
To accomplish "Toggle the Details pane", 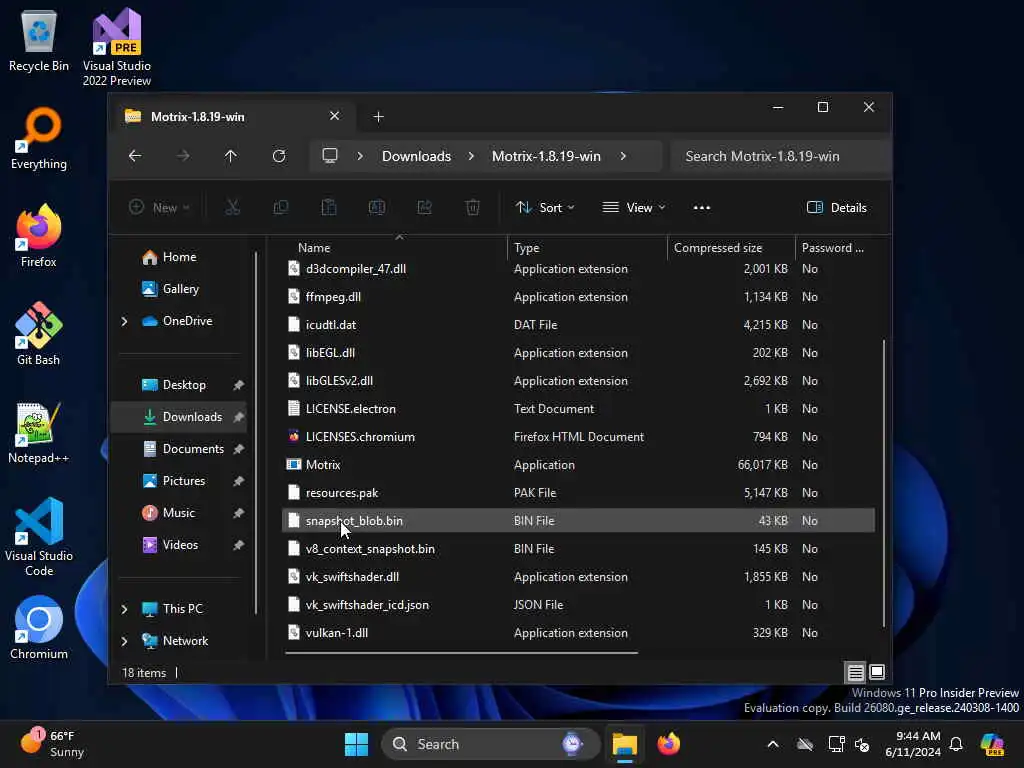I will point(837,208).
